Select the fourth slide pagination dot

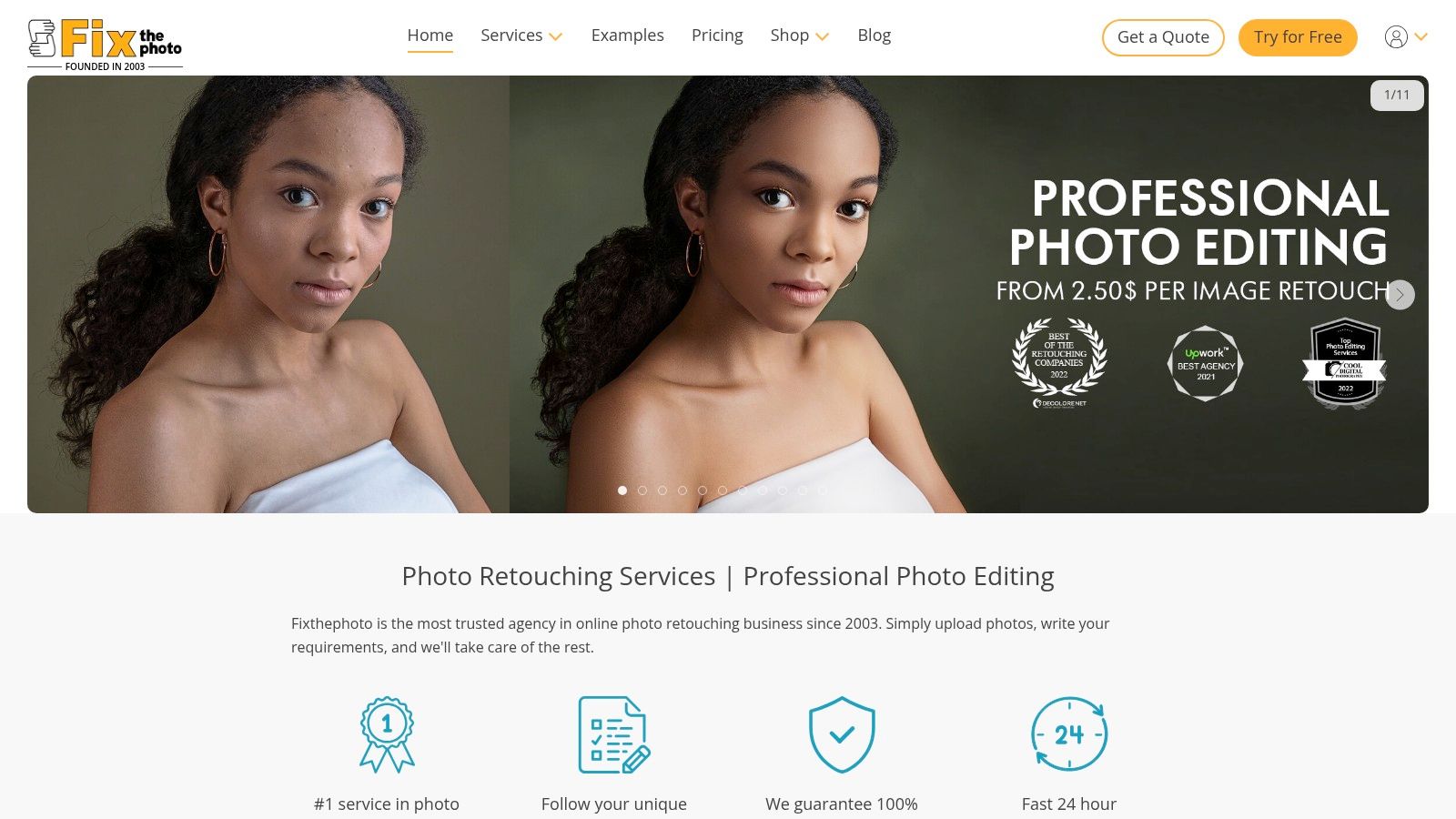pyautogui.click(x=682, y=490)
